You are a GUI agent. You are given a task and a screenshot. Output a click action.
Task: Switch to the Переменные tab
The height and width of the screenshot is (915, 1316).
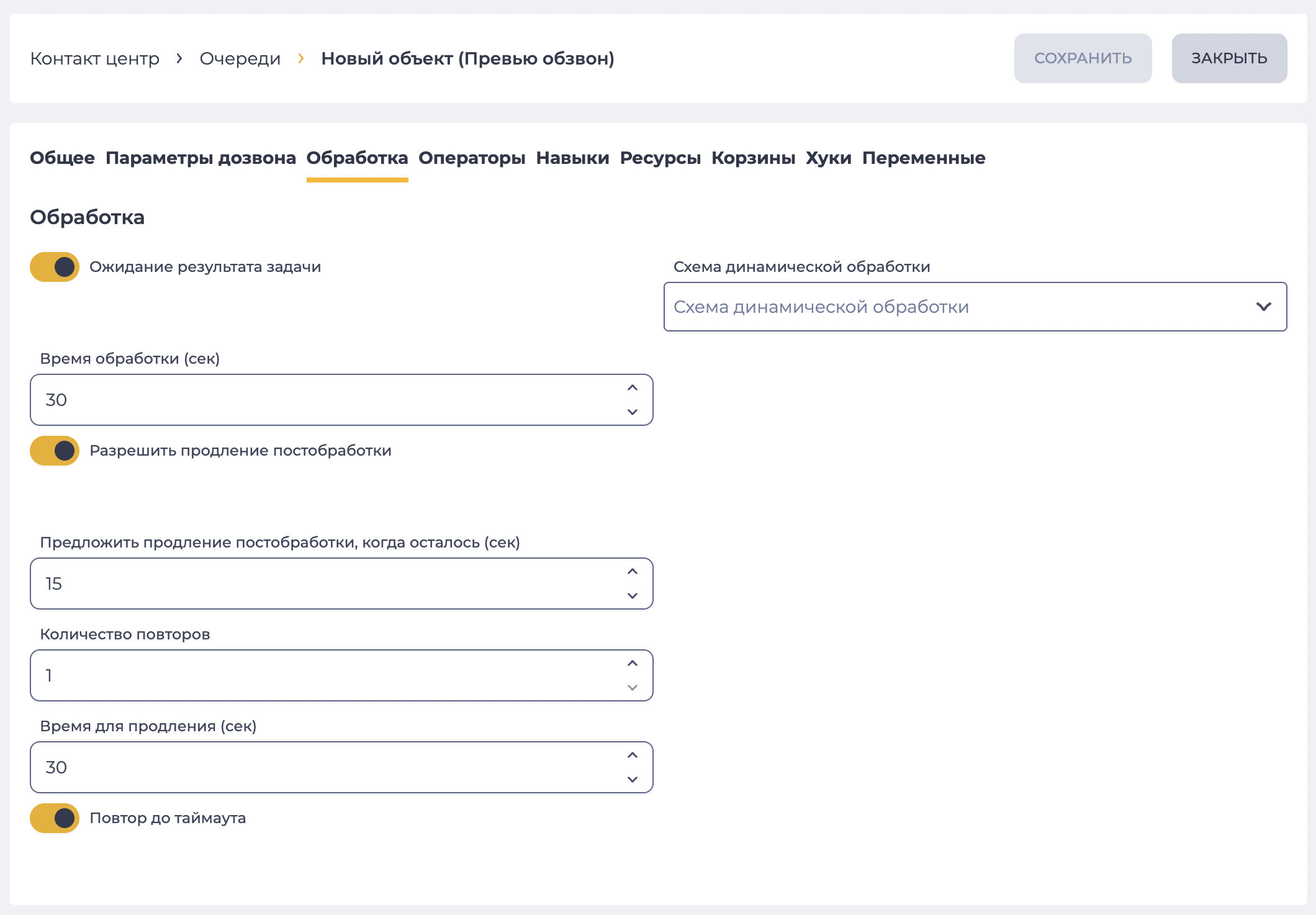924,158
